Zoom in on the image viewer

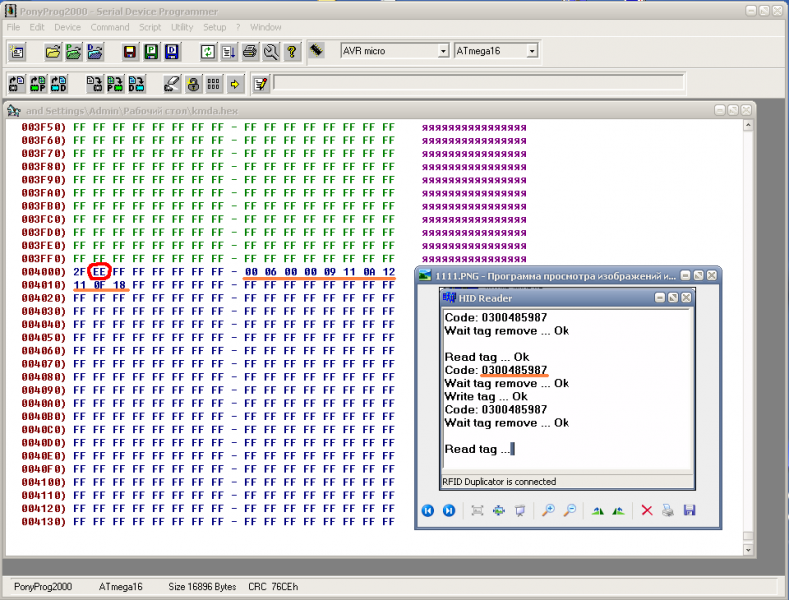tap(547, 511)
